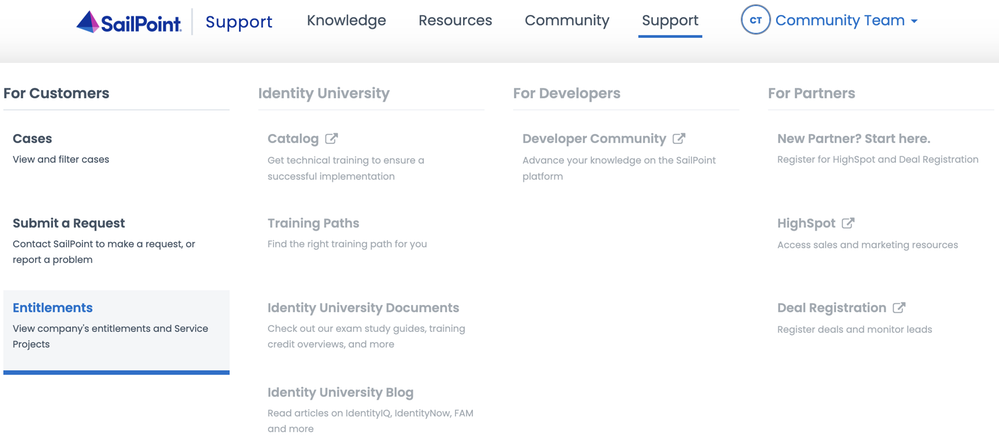Click the Deal Registration external link icon
The width and height of the screenshot is (999, 435).
(x=899, y=308)
